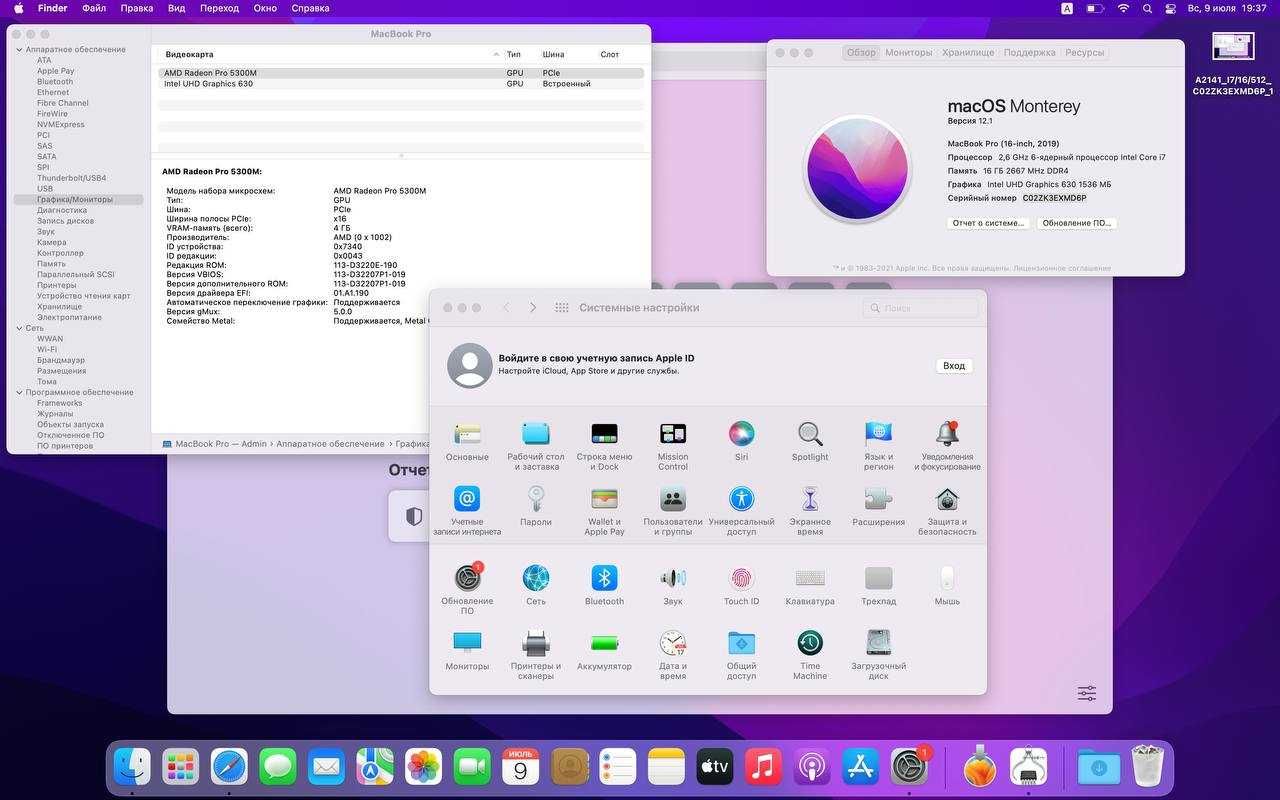Focus the Поиск field in settings
Screen dimensions: 1280x800
point(920,308)
